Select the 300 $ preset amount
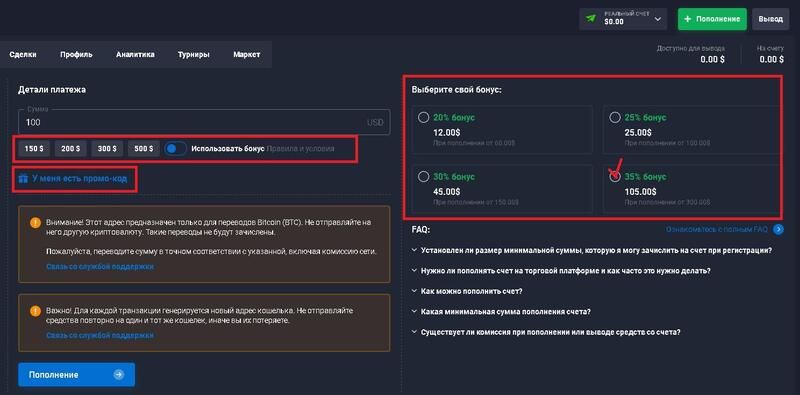 click(x=107, y=149)
